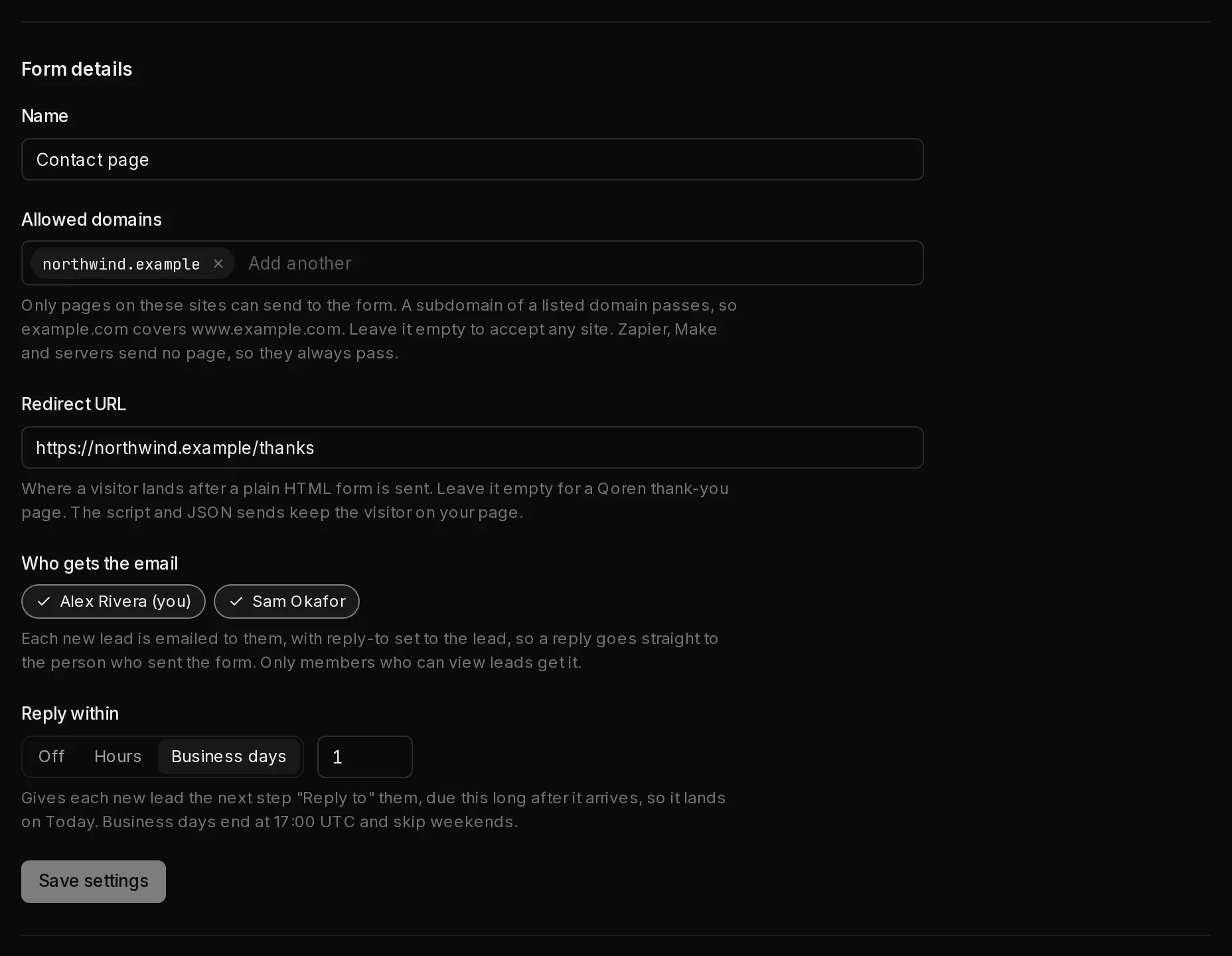Click the help text starting 'Gives each new lead'
This screenshot has width=1232, height=956.
(373, 810)
